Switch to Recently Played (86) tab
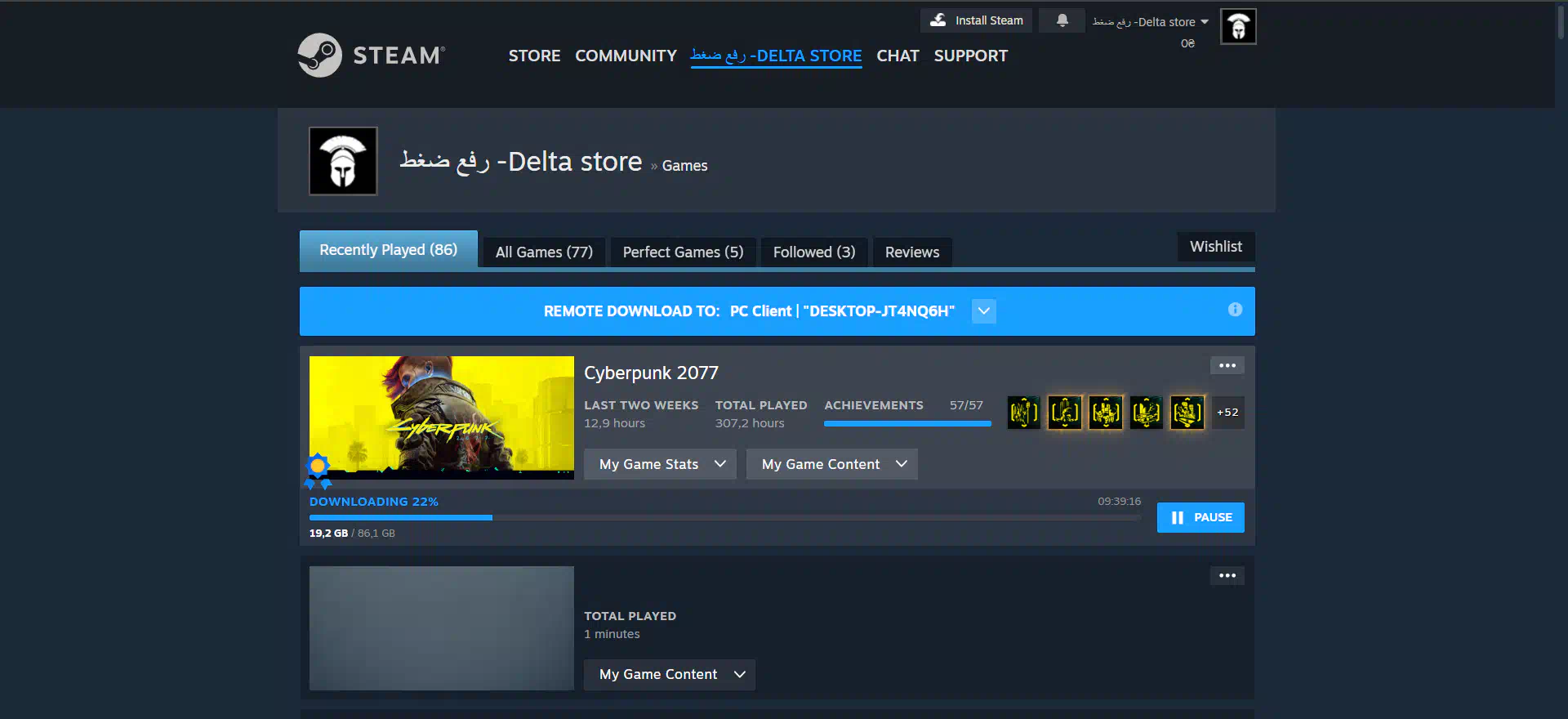 (389, 250)
